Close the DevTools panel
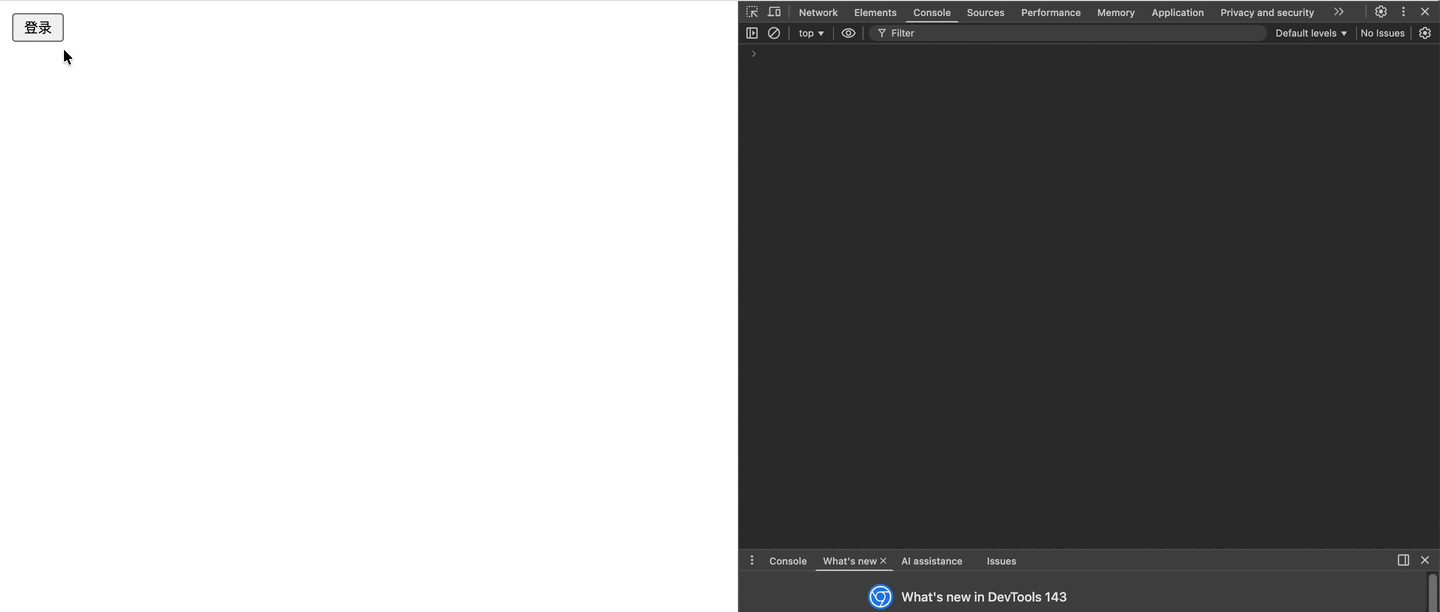Screen dimensions: 1440x612 (x=1425, y=12)
